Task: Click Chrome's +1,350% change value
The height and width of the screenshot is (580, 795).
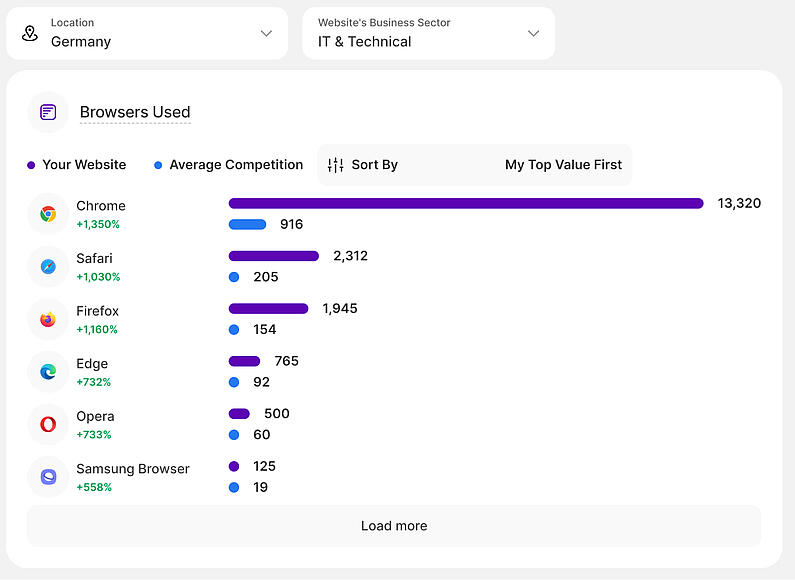Action: [x=98, y=225]
